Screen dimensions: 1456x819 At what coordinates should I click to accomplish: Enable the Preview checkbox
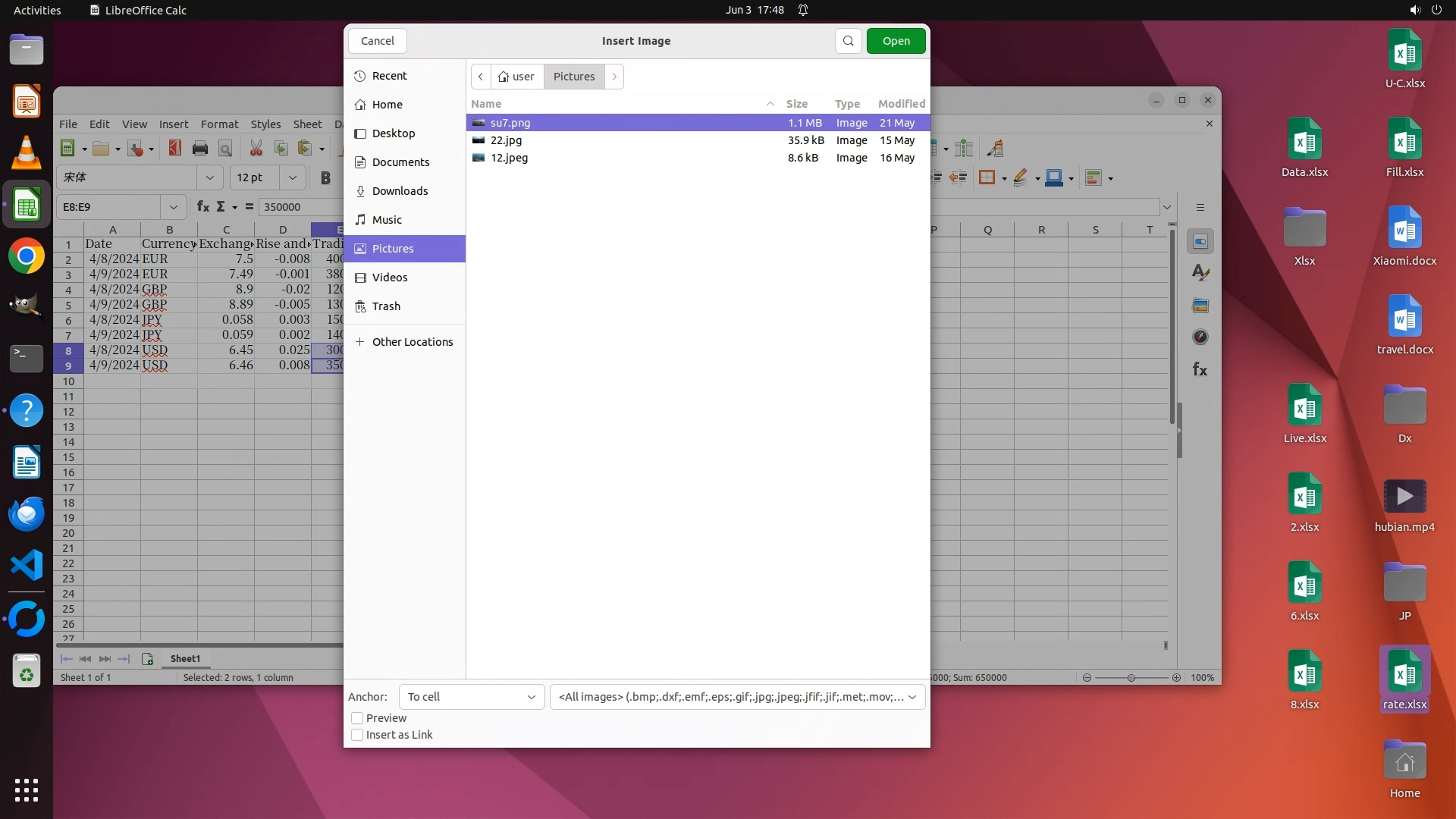tap(357, 718)
